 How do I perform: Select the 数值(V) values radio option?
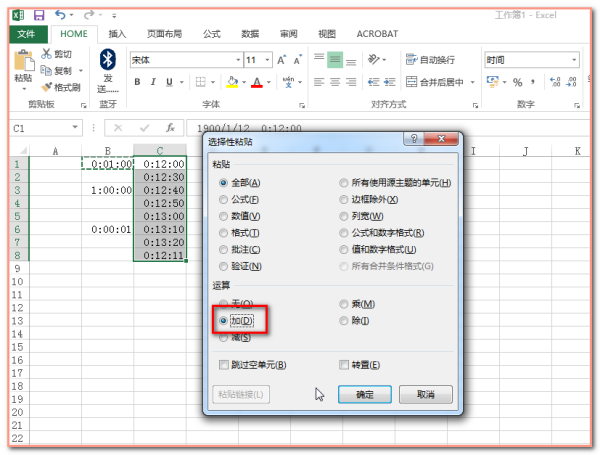pos(224,216)
